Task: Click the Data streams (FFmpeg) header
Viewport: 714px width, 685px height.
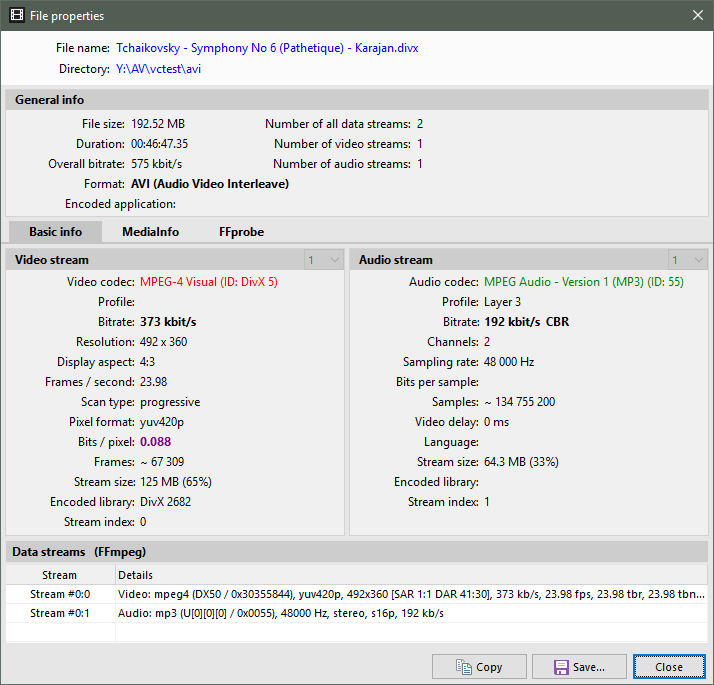Action: click(x=357, y=552)
